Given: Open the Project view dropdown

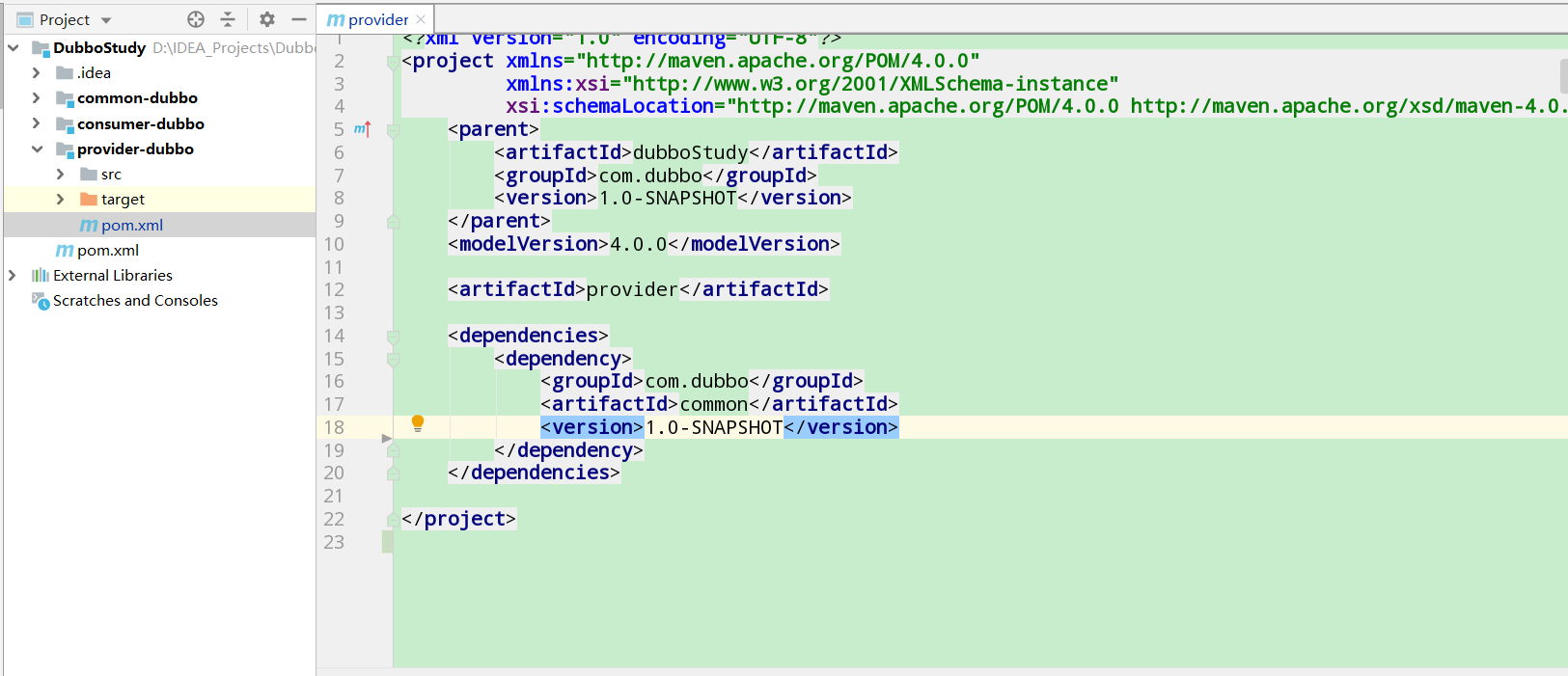Looking at the screenshot, I should tap(106, 20).
